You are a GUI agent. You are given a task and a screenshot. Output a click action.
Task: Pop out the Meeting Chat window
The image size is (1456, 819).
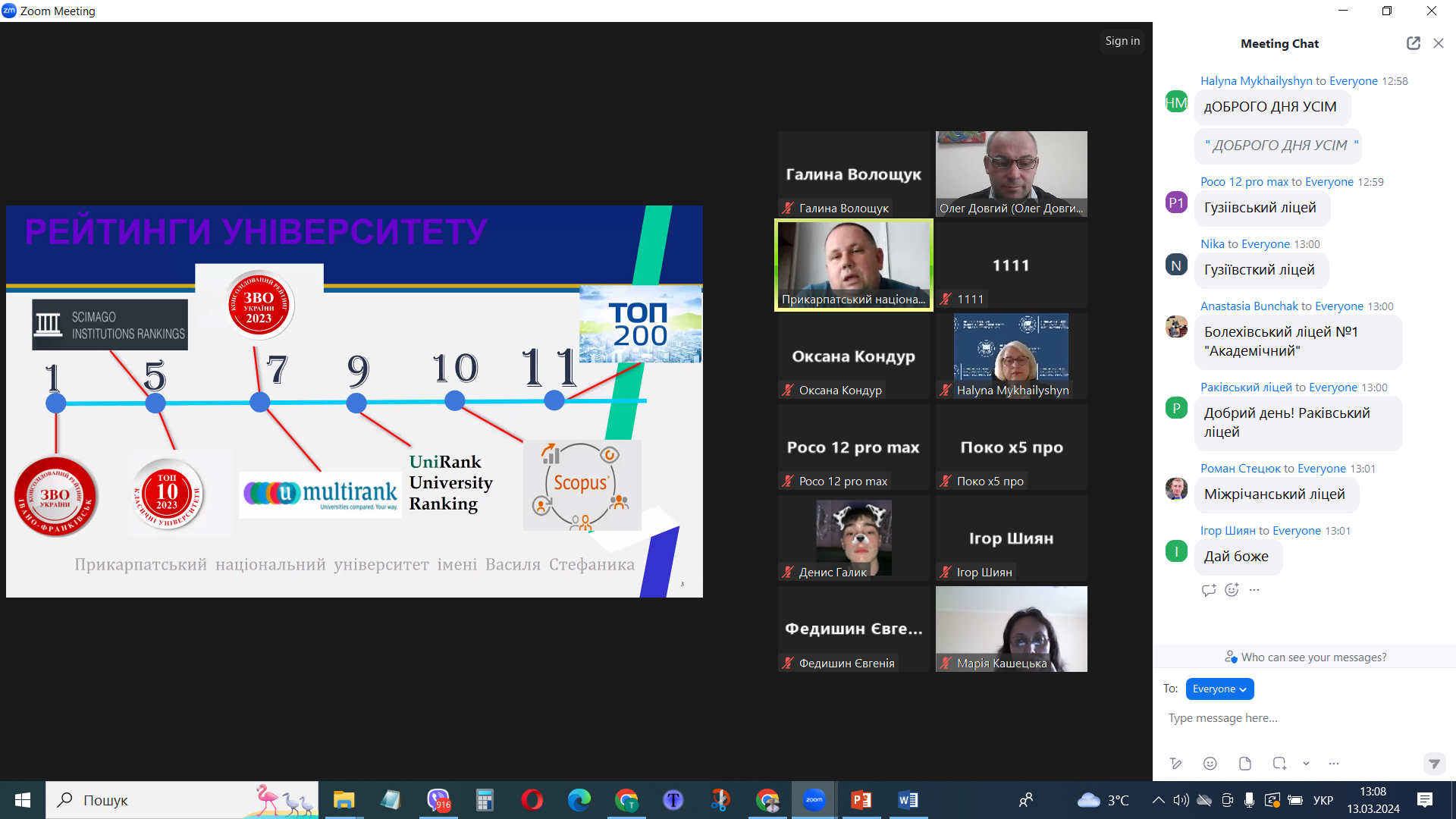coord(1413,43)
